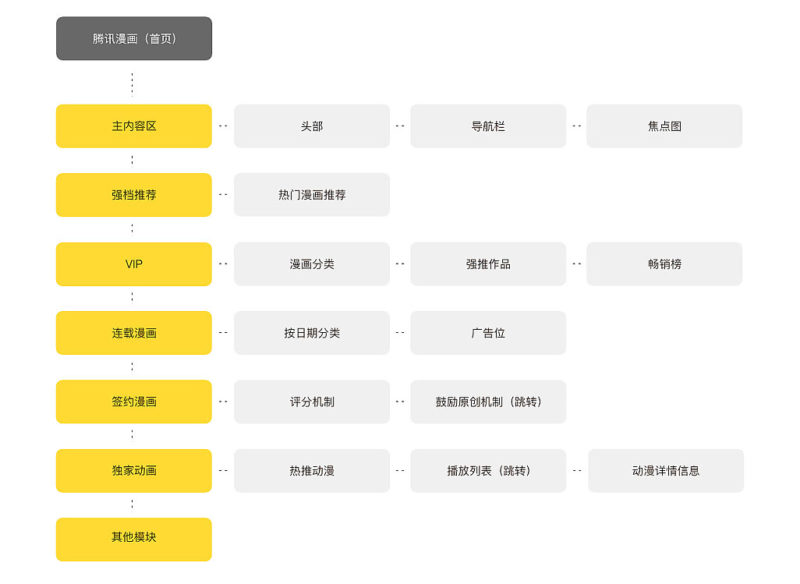Click the 漫画分类 box
The height and width of the screenshot is (584, 800).
pos(312,264)
